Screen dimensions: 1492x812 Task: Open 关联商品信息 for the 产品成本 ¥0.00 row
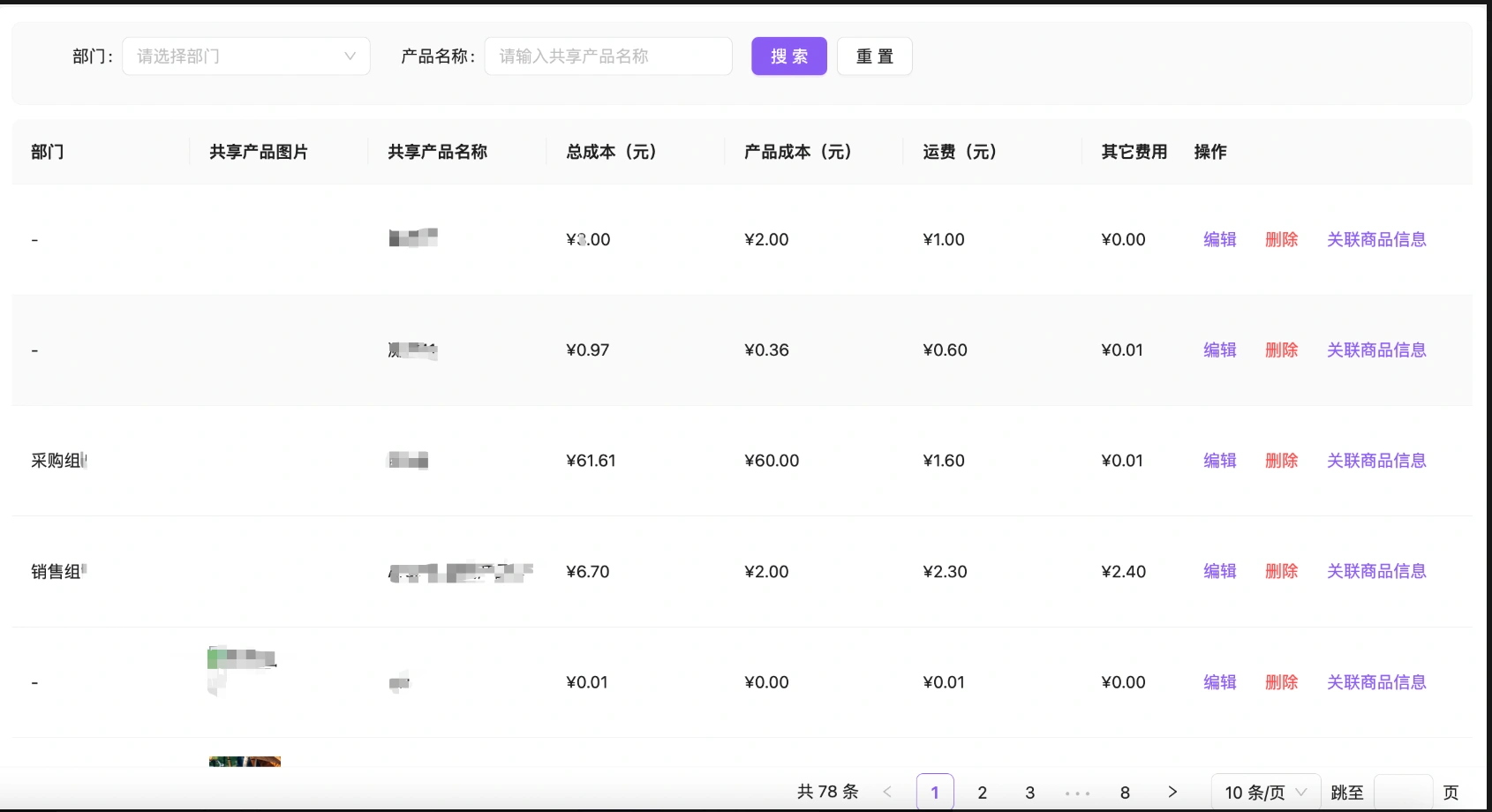click(1376, 682)
